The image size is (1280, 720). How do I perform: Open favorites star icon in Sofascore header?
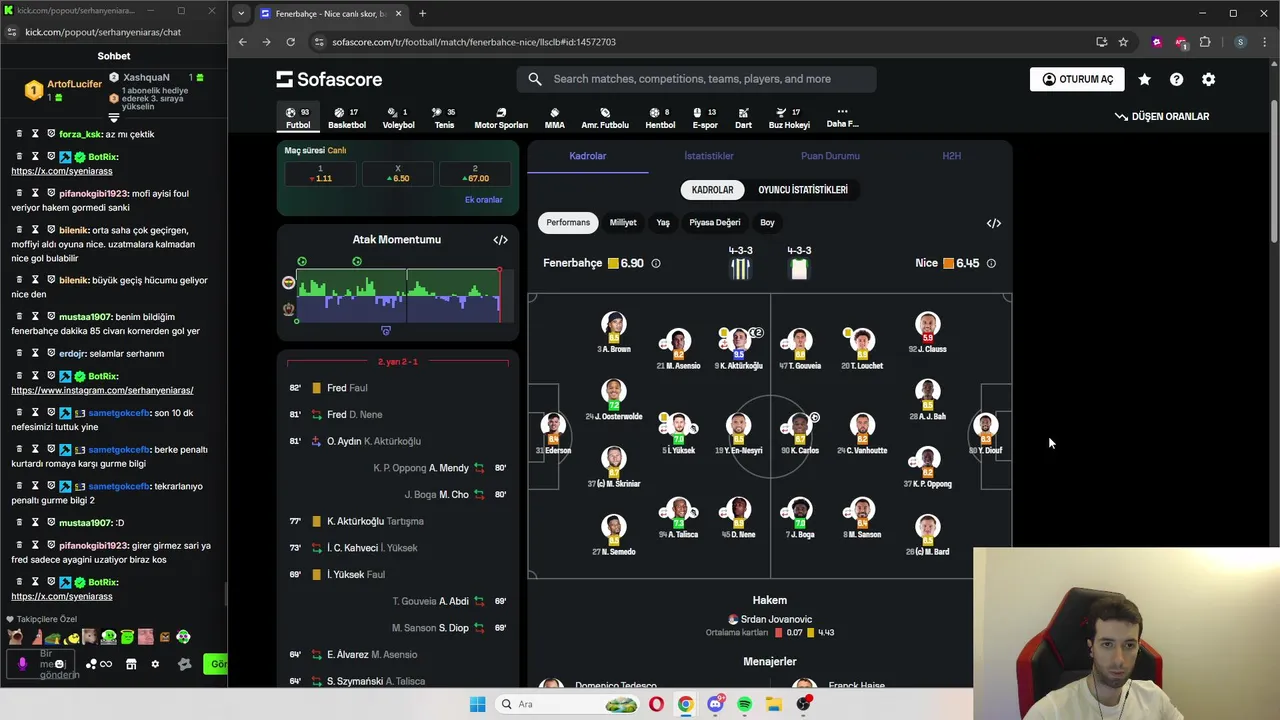pos(1144,79)
